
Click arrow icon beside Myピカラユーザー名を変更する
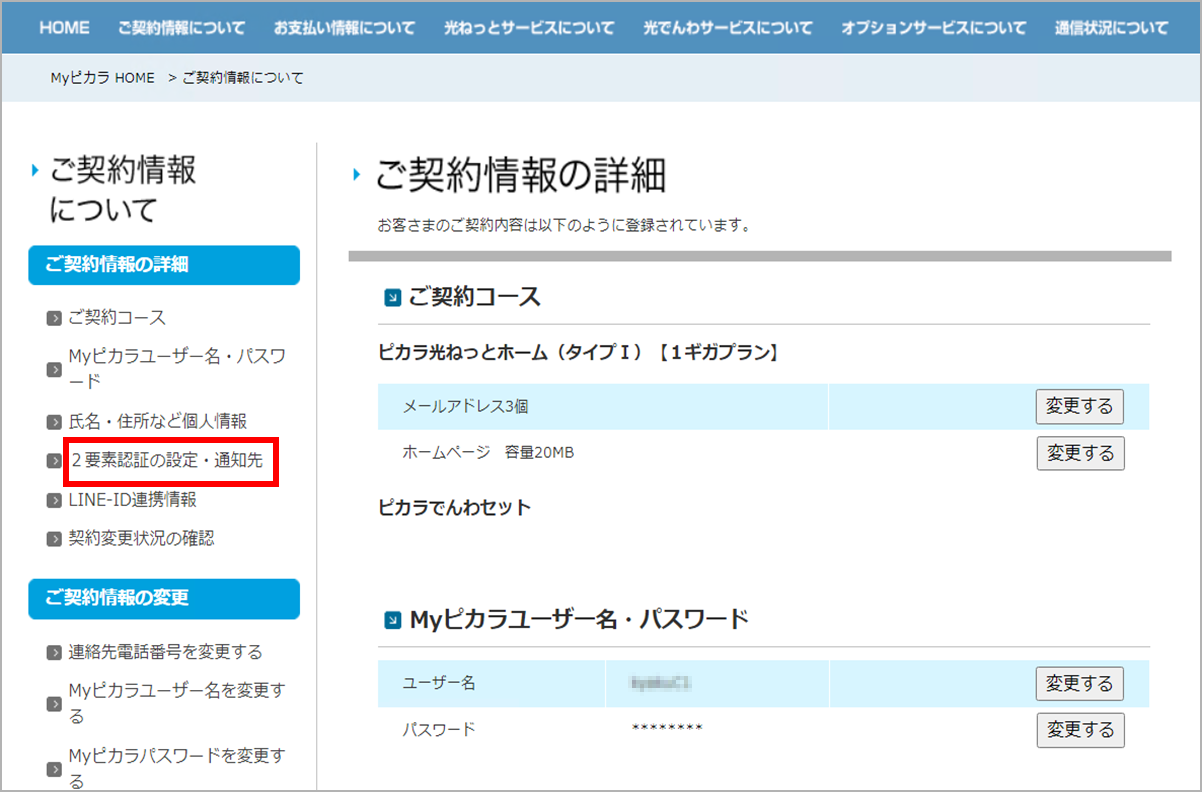click(x=54, y=704)
